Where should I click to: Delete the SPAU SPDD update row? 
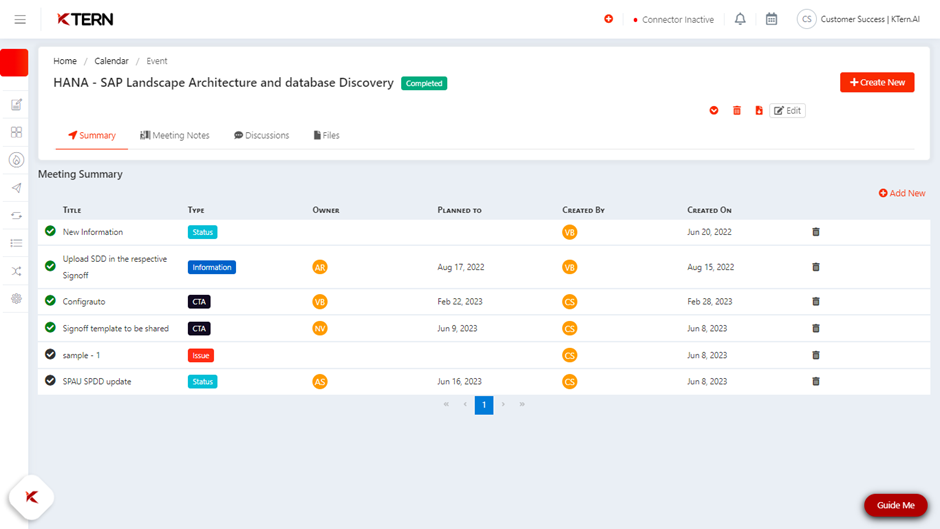(816, 381)
